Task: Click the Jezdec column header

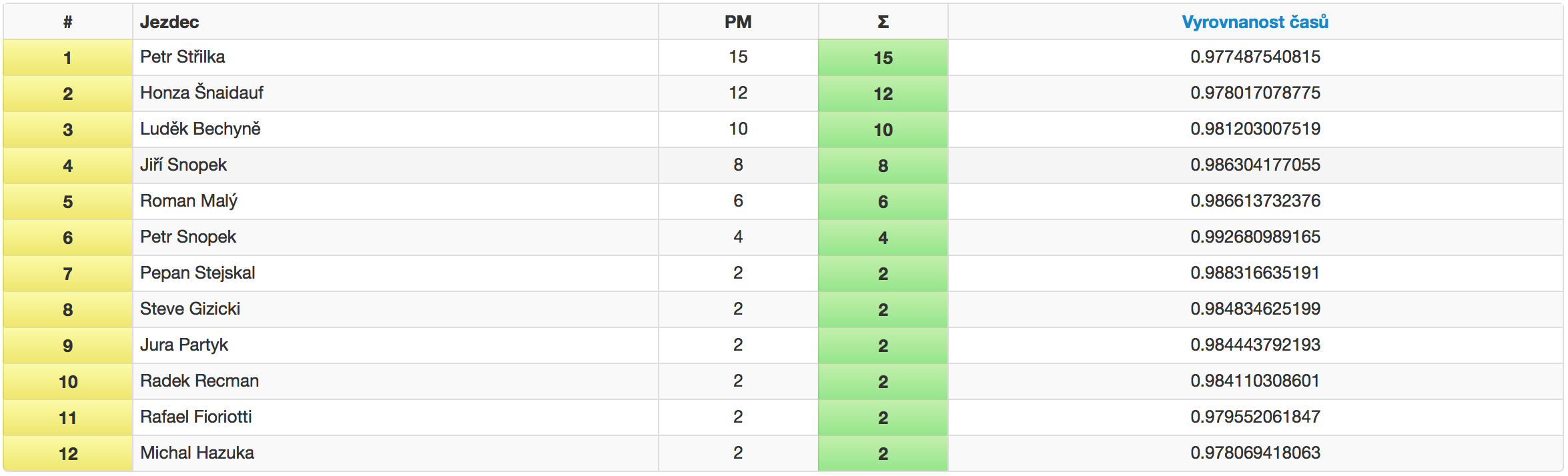Action: tap(169, 22)
